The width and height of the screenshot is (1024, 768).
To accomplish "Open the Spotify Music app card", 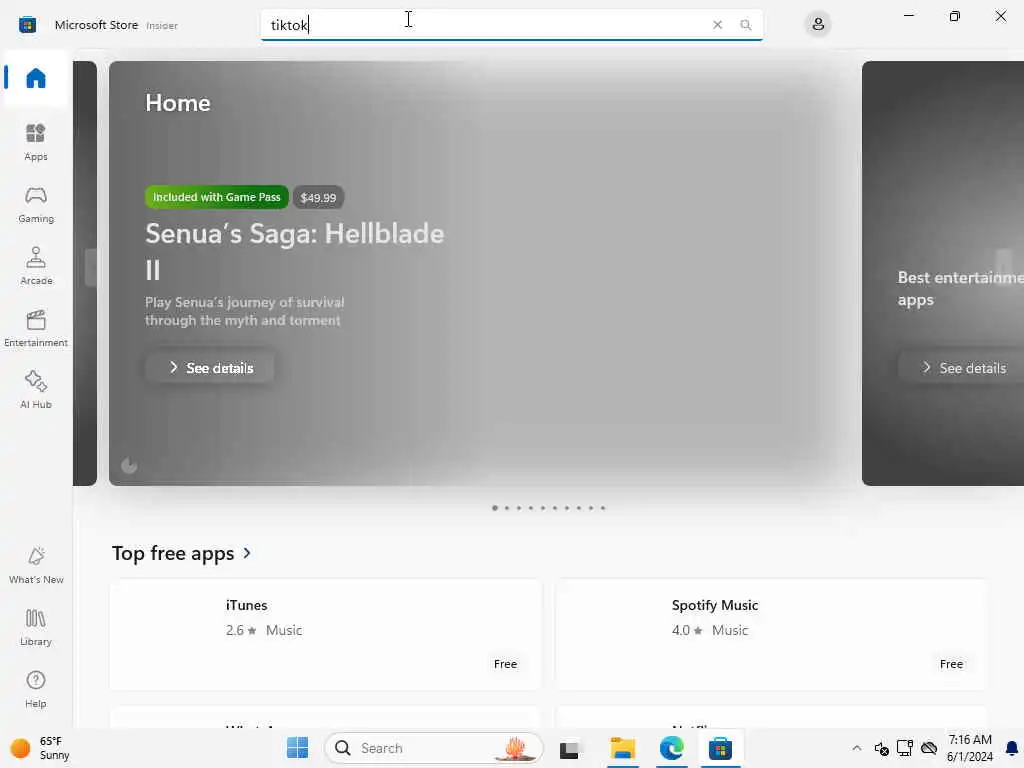I will coord(771,634).
